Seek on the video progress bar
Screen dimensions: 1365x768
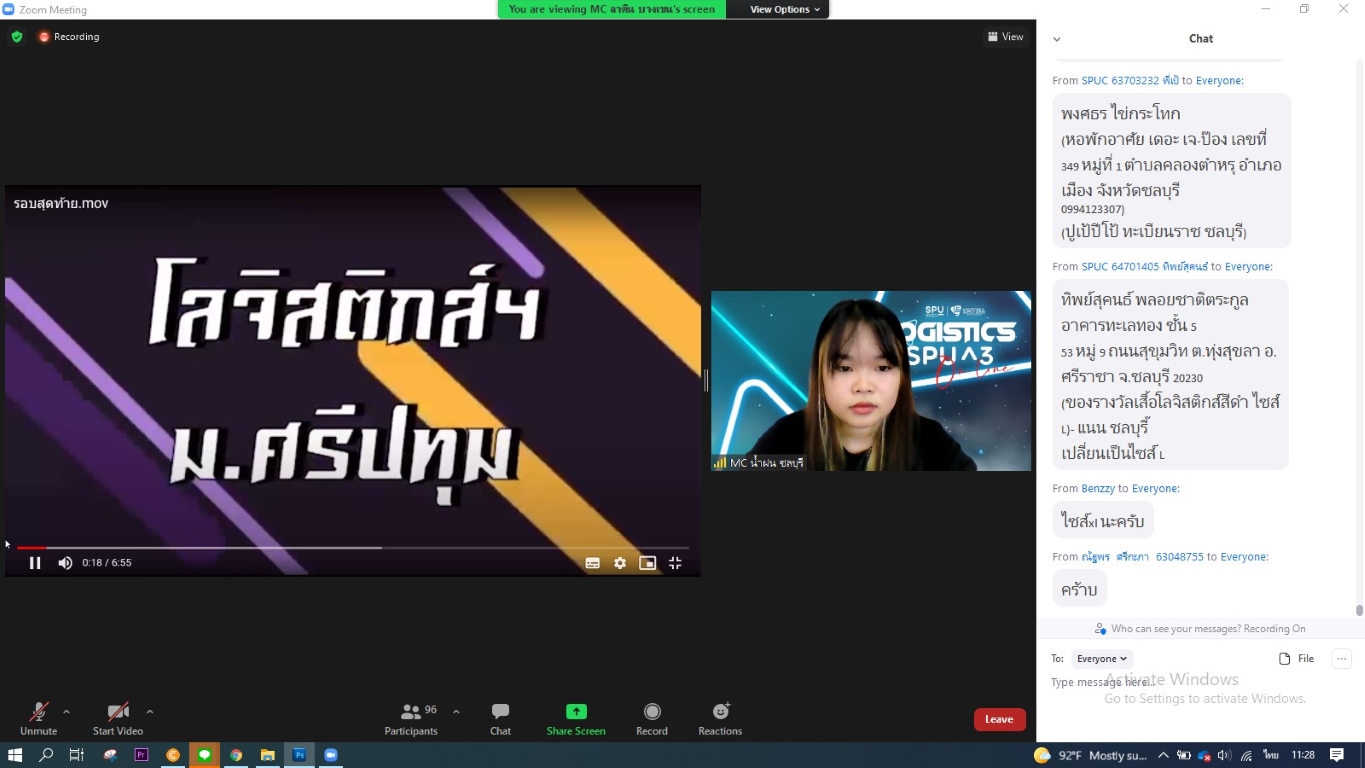click(352, 548)
